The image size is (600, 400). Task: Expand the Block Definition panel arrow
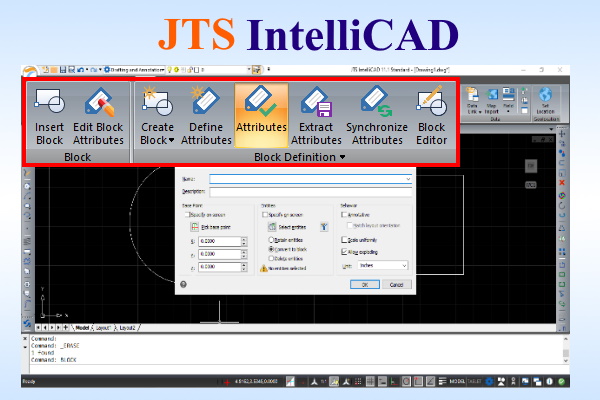coord(342,157)
